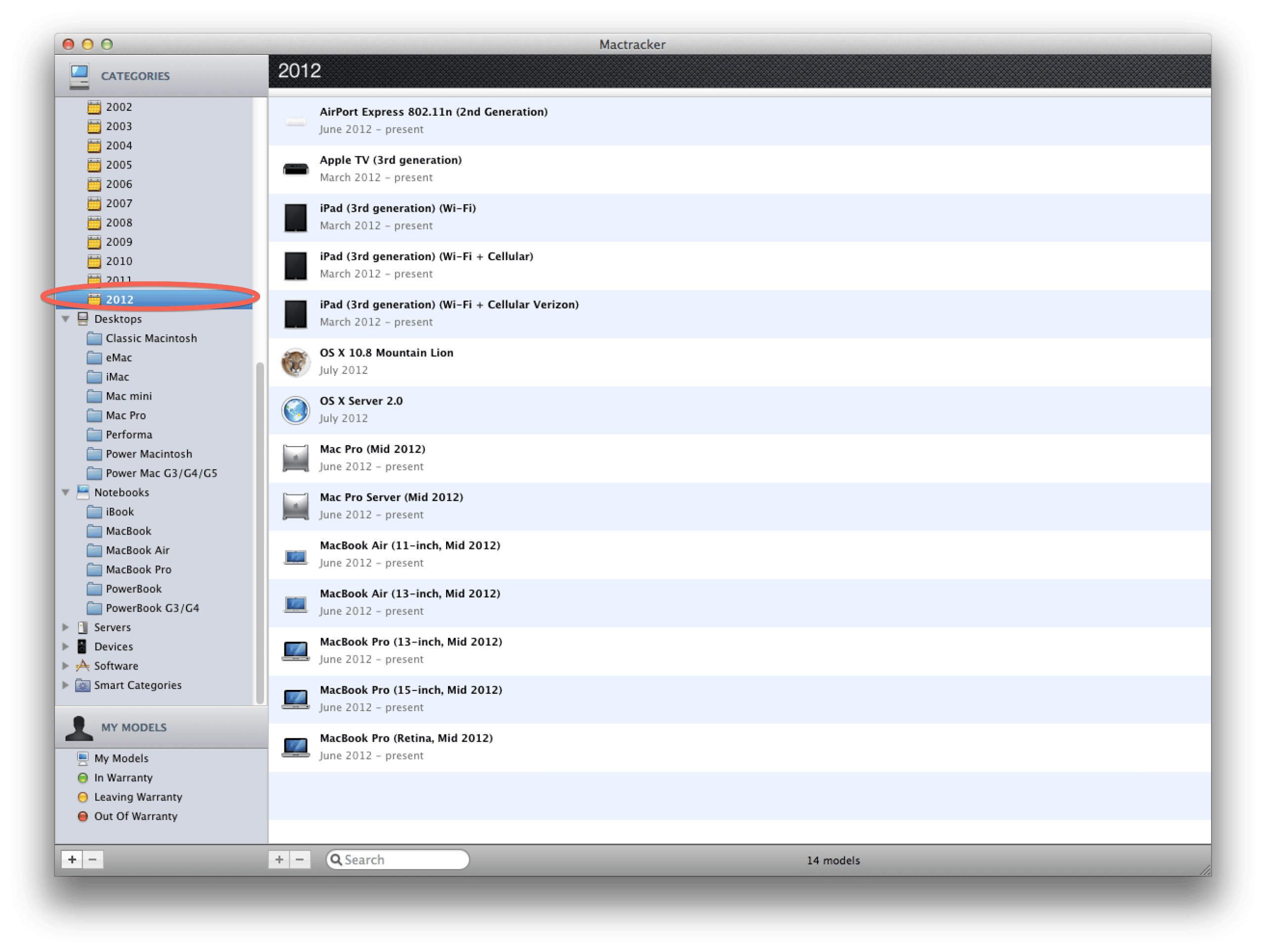Screen dimensions: 1266x952
Task: Click the Search field
Action: (398, 860)
